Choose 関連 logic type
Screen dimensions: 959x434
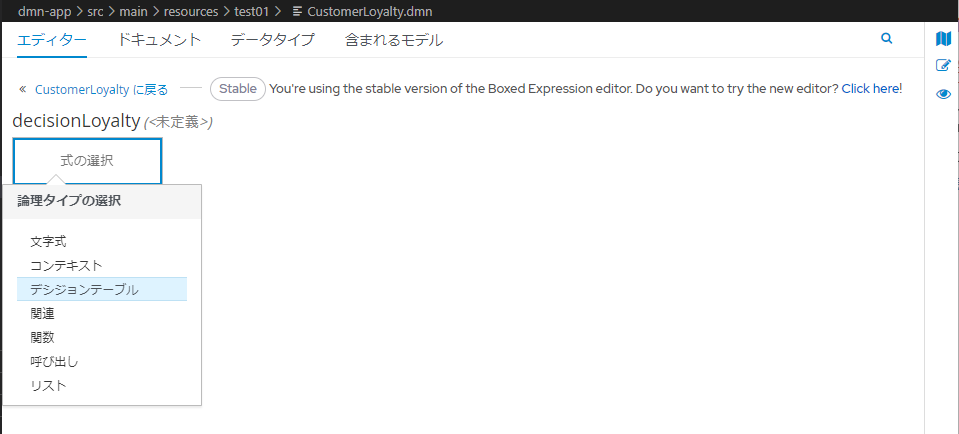102,314
